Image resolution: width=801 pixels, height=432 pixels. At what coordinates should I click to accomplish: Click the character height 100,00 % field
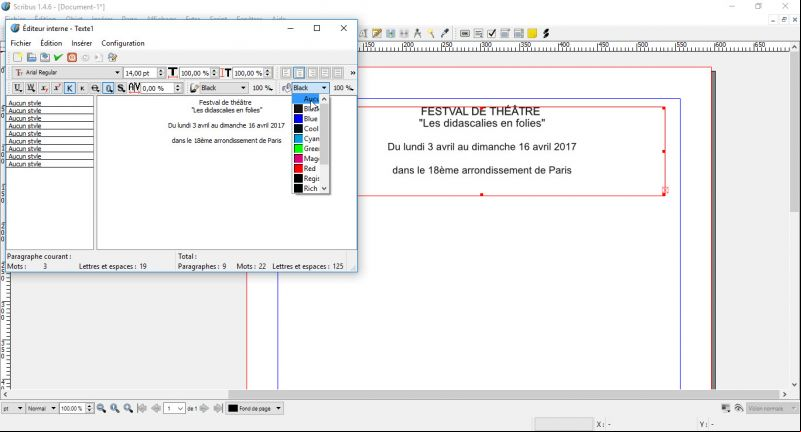coord(248,73)
